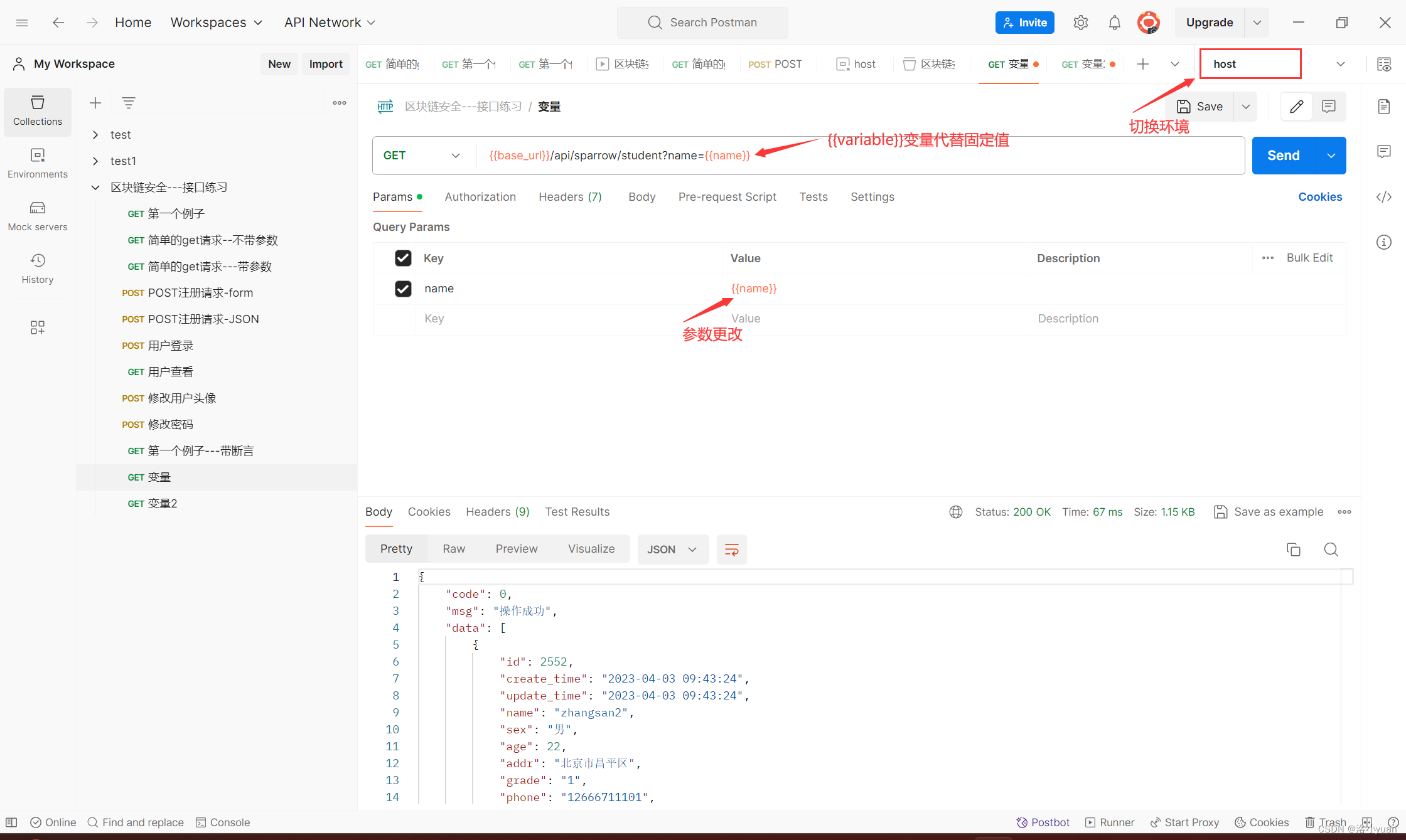Click Bulk Edit
Screen dimensions: 1406x840
pyautogui.click(x=1309, y=258)
